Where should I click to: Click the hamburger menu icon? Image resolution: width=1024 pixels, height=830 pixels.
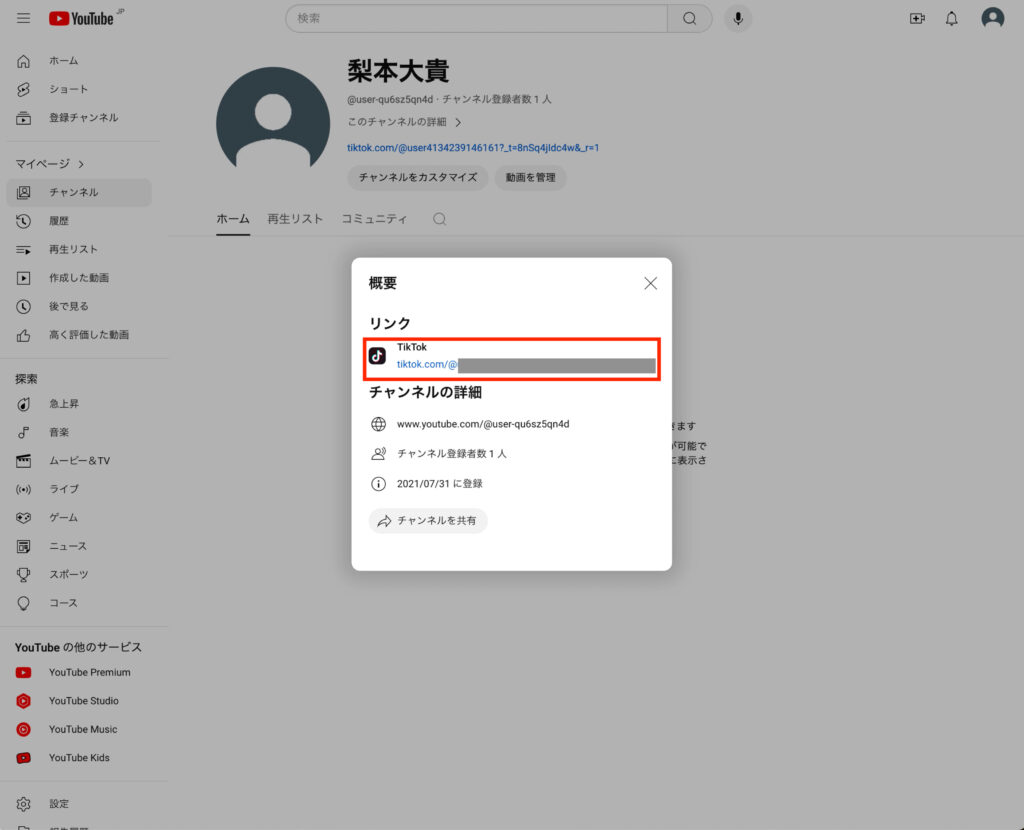click(24, 18)
